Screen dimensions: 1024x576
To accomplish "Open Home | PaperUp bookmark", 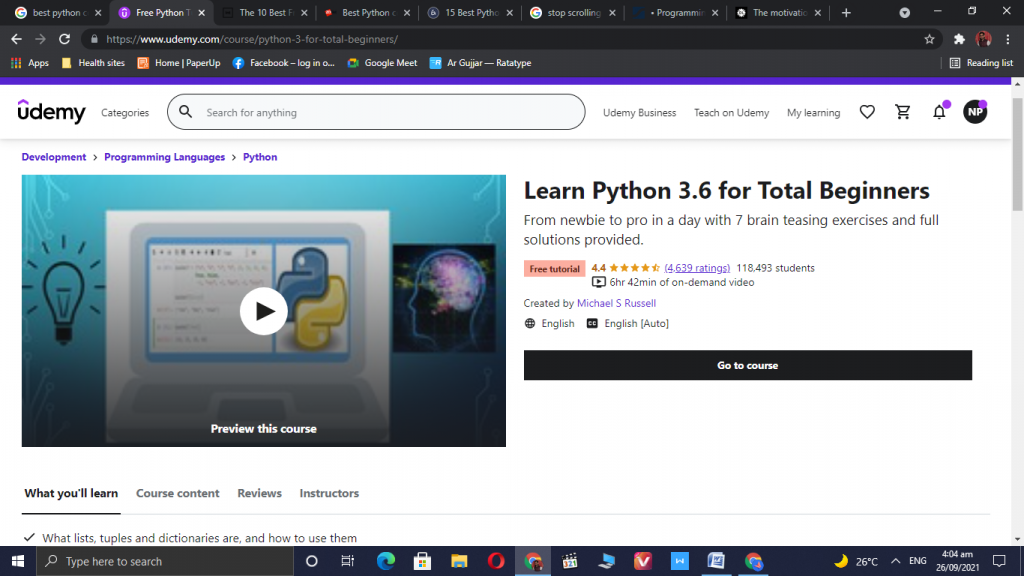I will [x=179, y=63].
